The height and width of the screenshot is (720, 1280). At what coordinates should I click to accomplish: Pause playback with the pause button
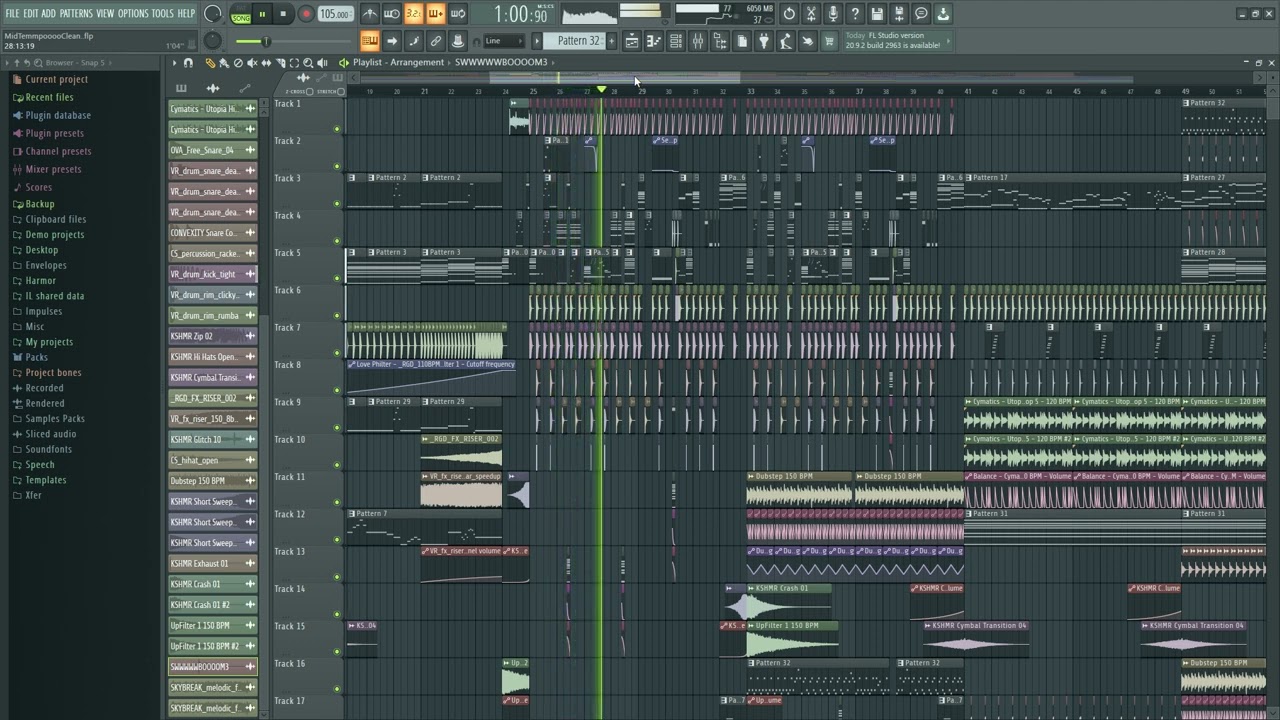point(262,14)
